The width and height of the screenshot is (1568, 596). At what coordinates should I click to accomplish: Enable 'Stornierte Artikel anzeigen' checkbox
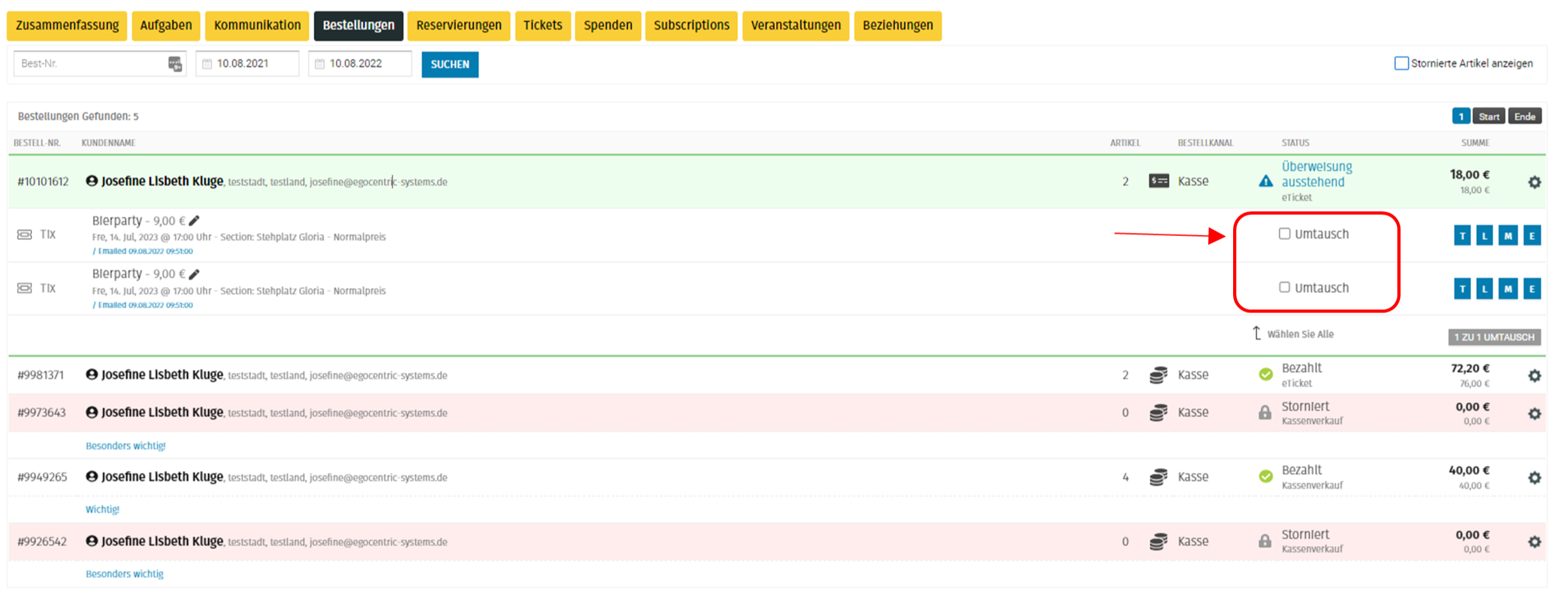[x=1401, y=64]
